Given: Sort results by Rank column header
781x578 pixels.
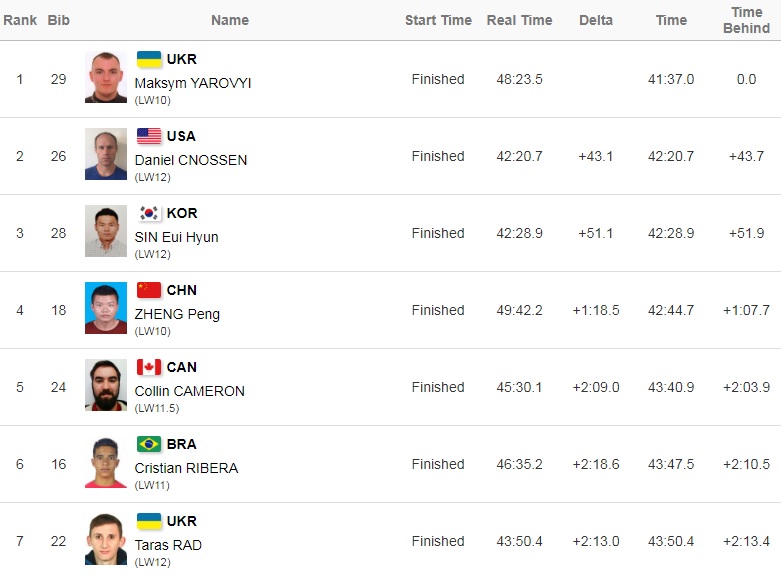Looking at the screenshot, I should tap(20, 20).
